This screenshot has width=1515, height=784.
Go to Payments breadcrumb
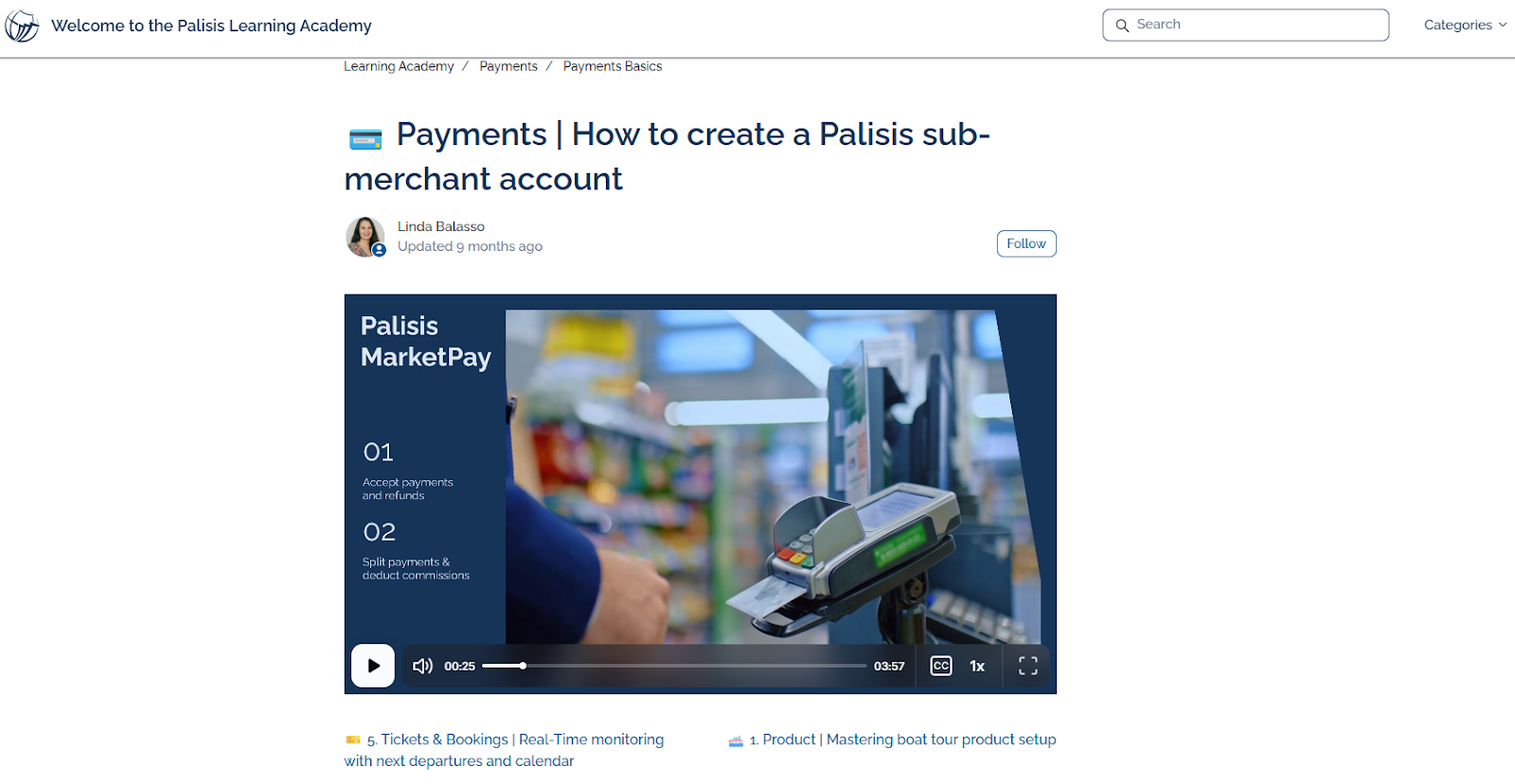tap(508, 66)
